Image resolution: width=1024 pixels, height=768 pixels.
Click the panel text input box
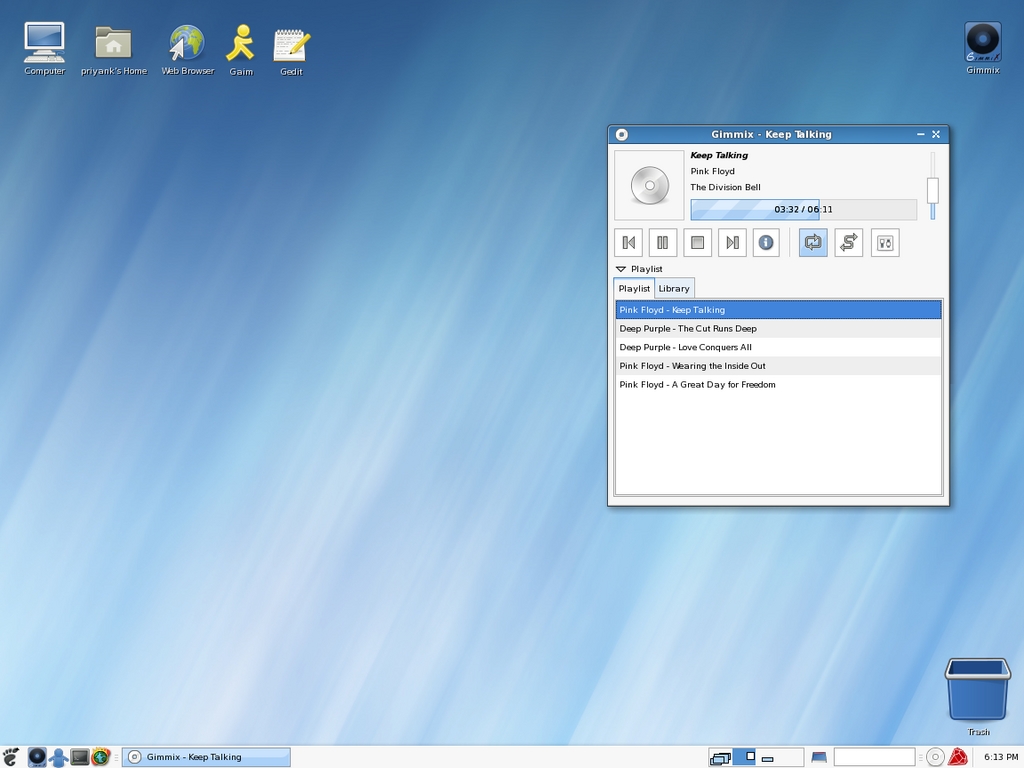pyautogui.click(x=874, y=757)
